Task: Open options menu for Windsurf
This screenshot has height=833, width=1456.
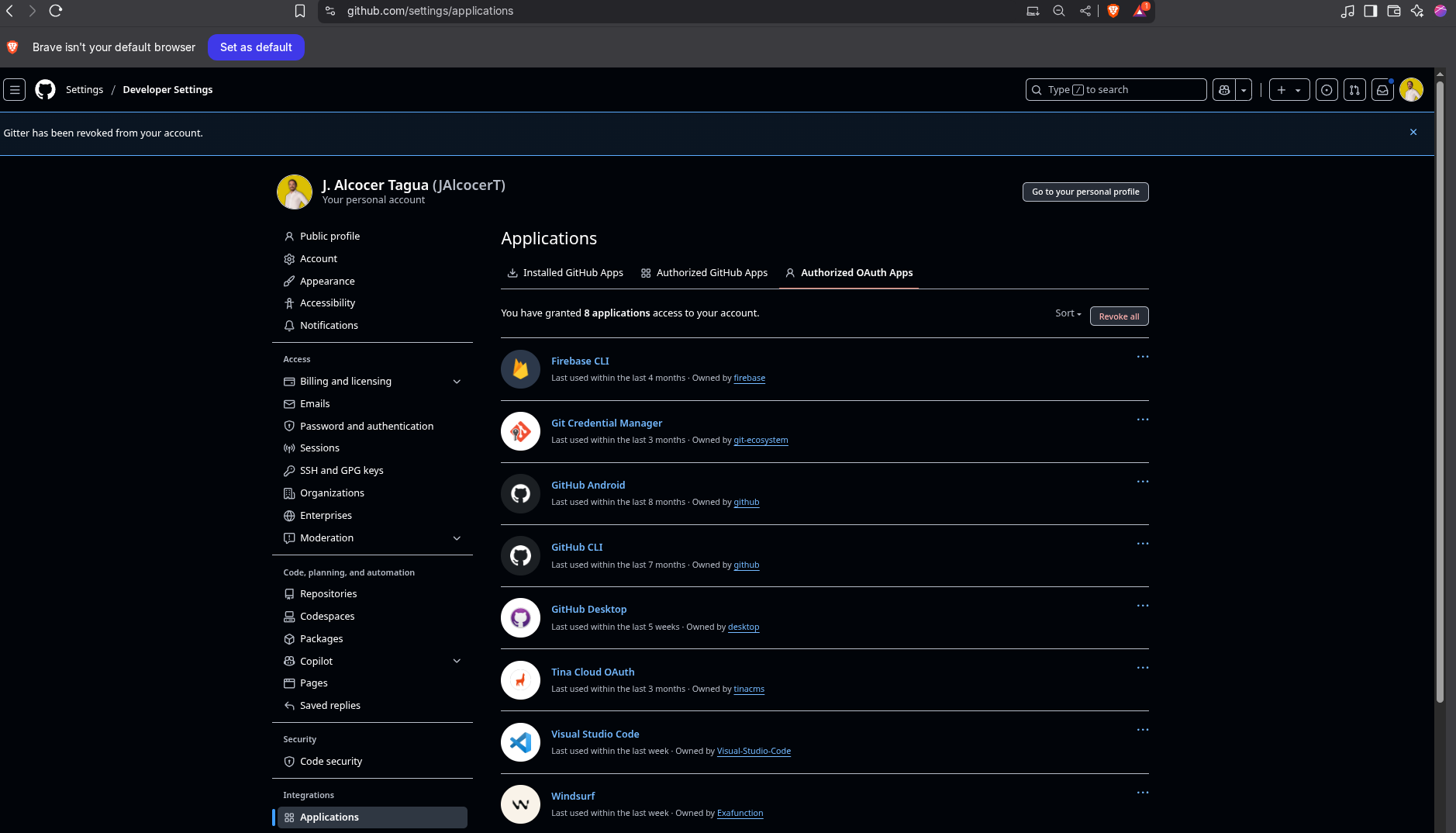Action: tap(1143, 793)
